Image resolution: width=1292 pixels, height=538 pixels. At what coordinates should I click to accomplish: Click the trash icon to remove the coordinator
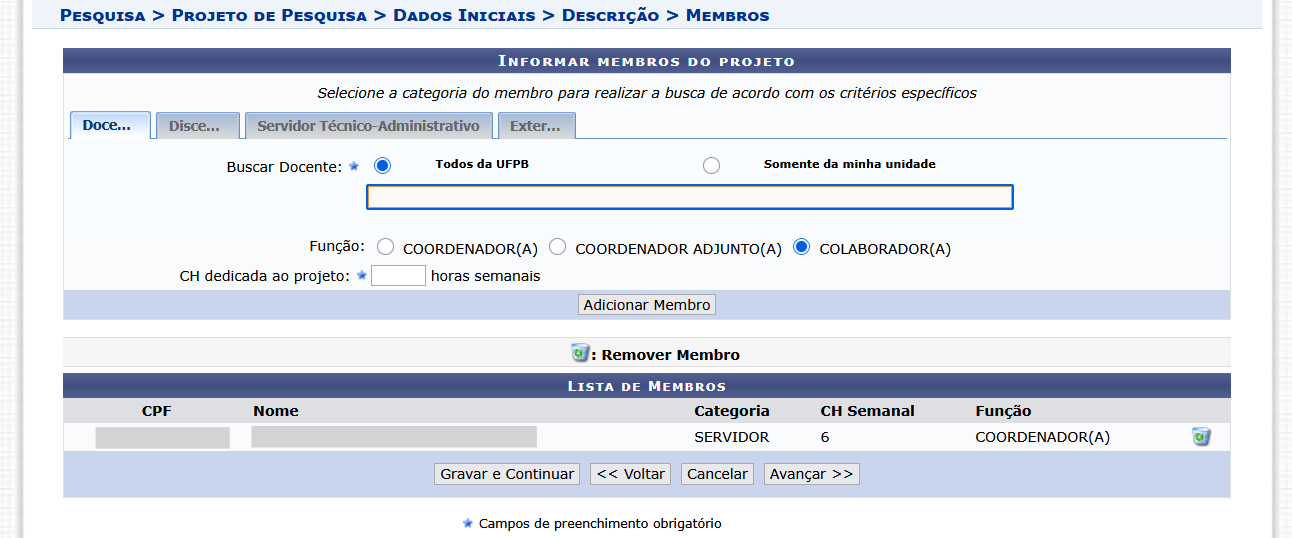click(x=1201, y=437)
